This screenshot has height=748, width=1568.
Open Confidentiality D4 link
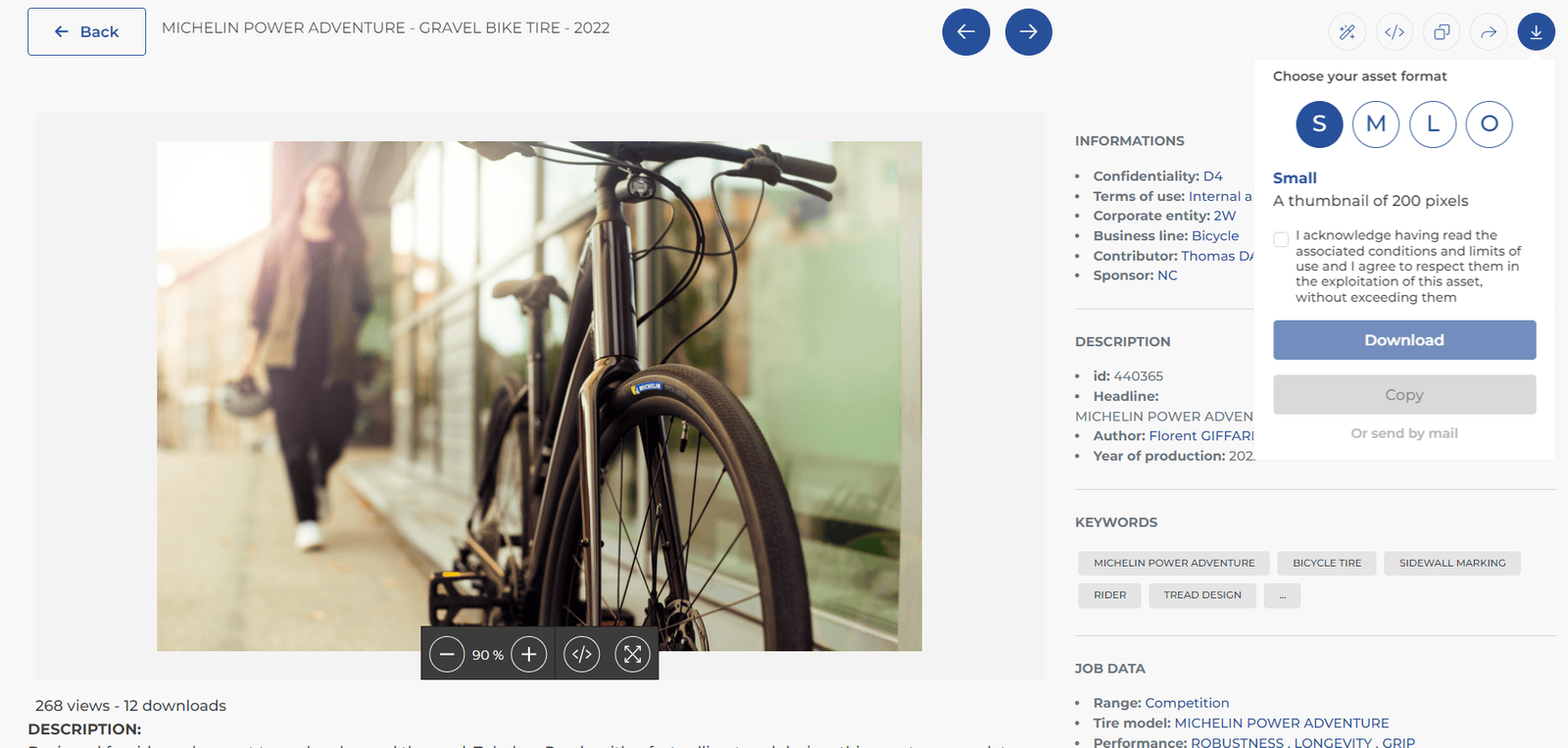coord(1213,176)
